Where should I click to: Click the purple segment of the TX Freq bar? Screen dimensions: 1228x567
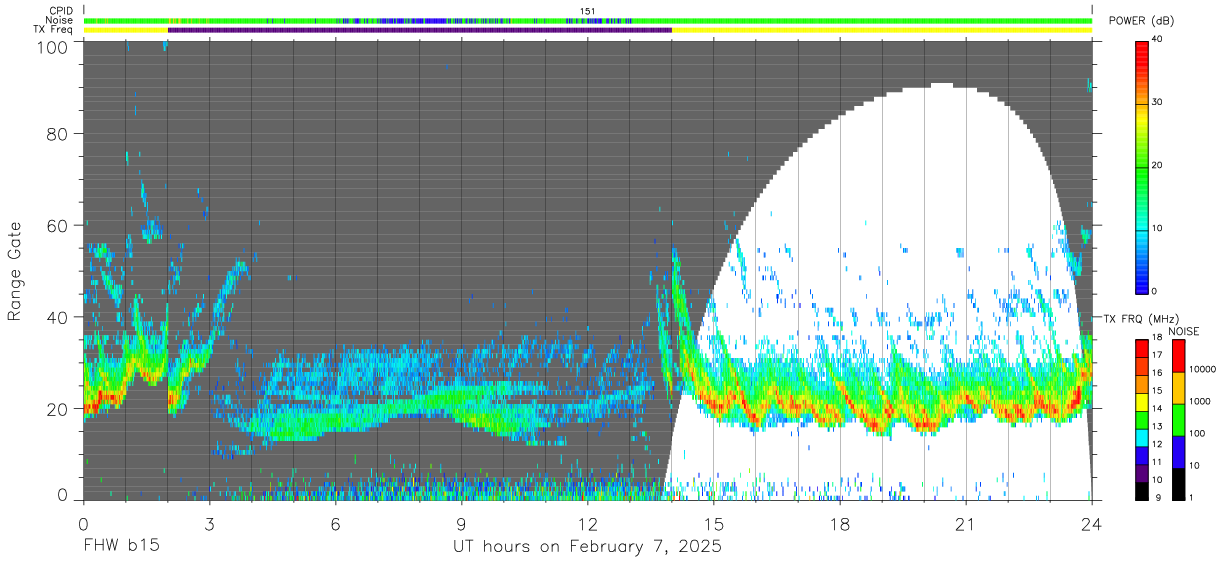click(420, 30)
